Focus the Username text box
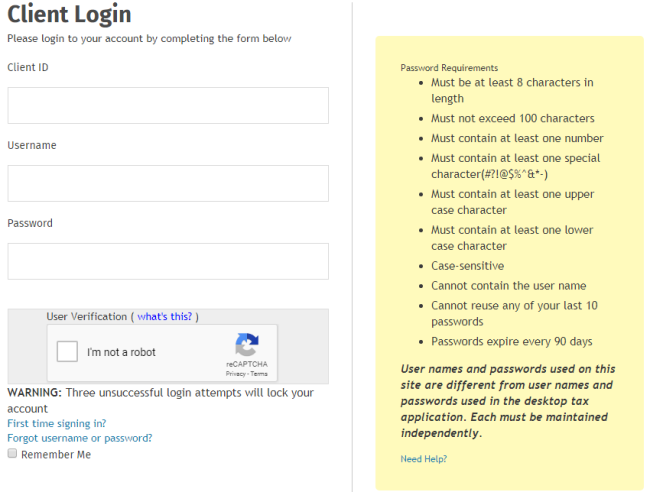 [168, 183]
